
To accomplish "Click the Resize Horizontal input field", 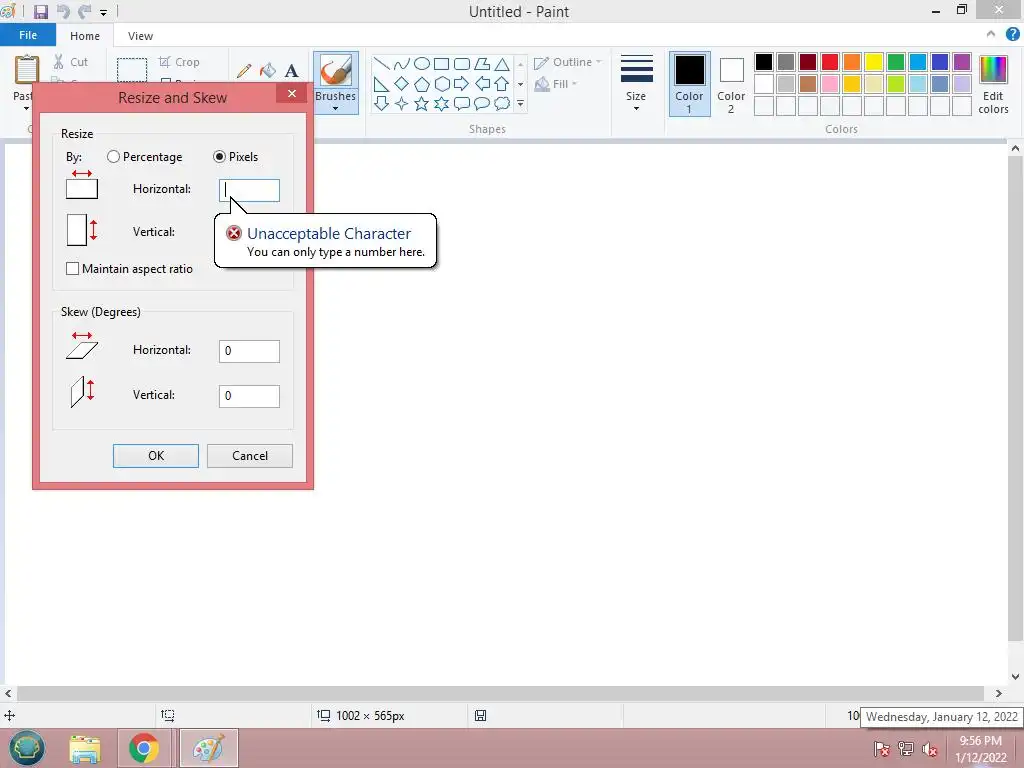I will click(x=249, y=190).
